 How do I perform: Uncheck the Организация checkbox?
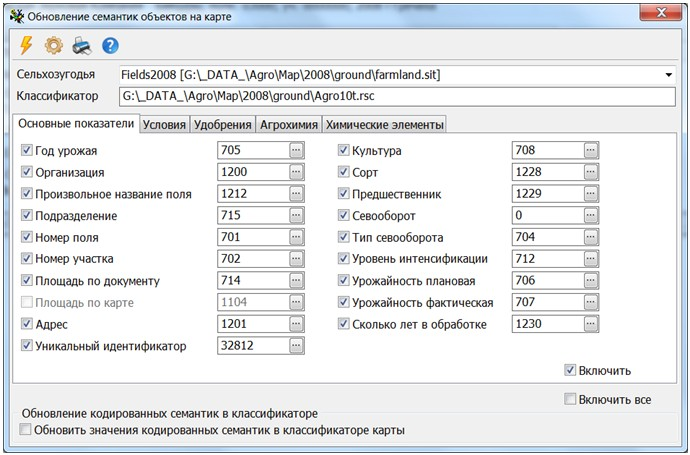(x=27, y=172)
